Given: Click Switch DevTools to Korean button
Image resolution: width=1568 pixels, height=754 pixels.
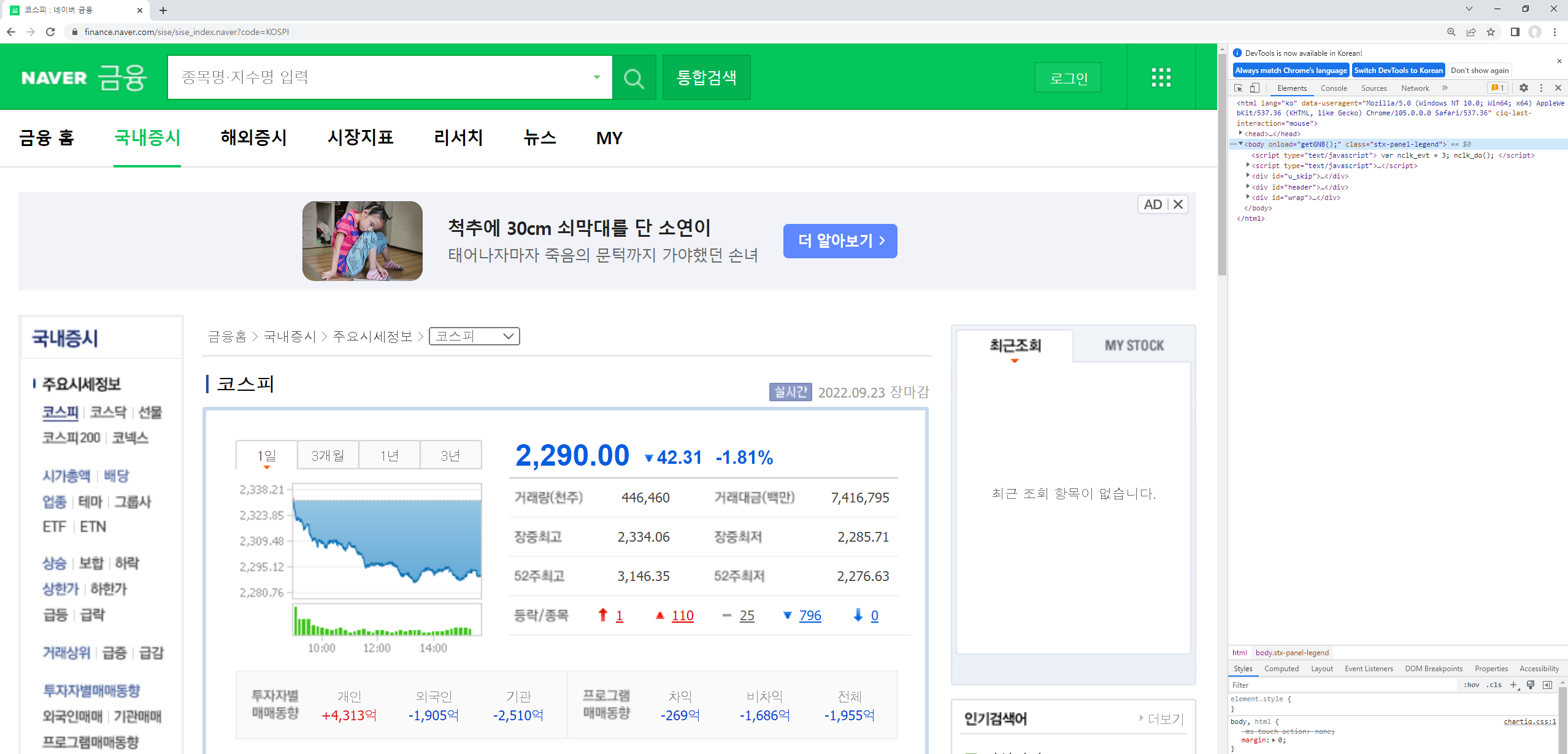Looking at the screenshot, I should tap(1398, 71).
